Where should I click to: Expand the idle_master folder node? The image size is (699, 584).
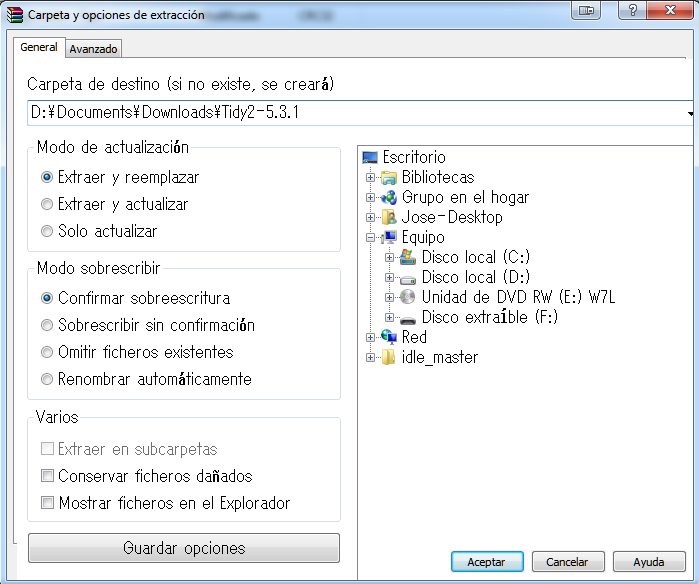coord(370,357)
